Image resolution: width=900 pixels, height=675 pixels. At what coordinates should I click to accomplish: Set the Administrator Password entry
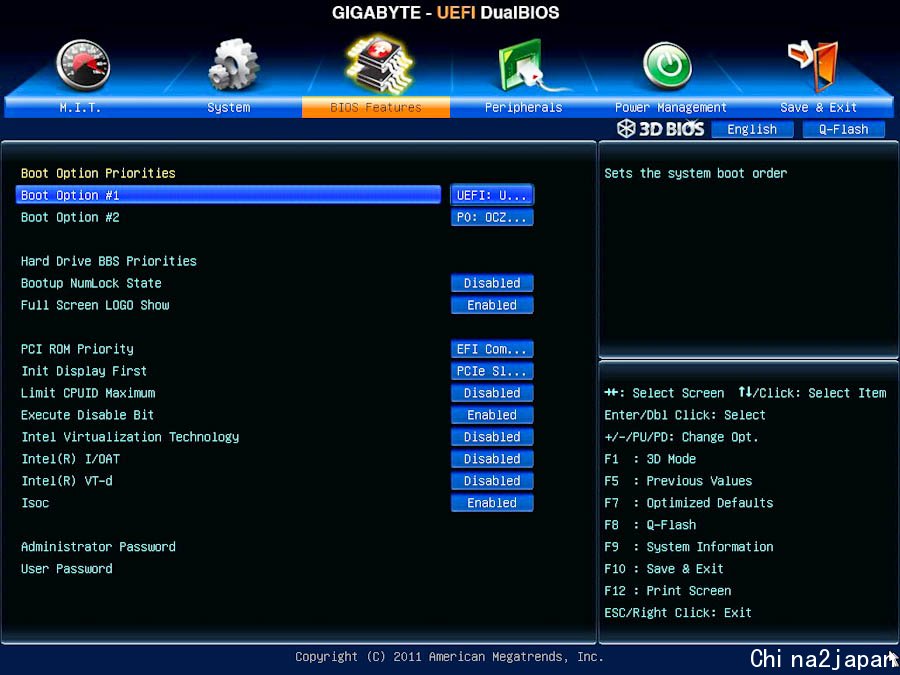point(98,546)
